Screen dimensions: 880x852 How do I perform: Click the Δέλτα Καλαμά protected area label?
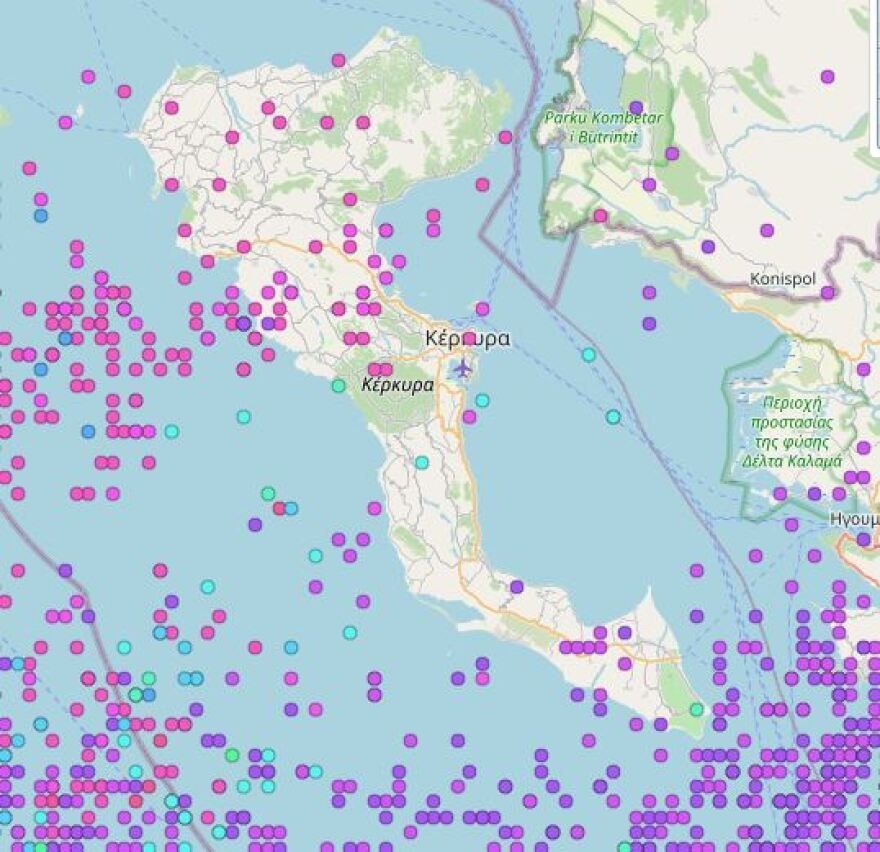tap(792, 432)
